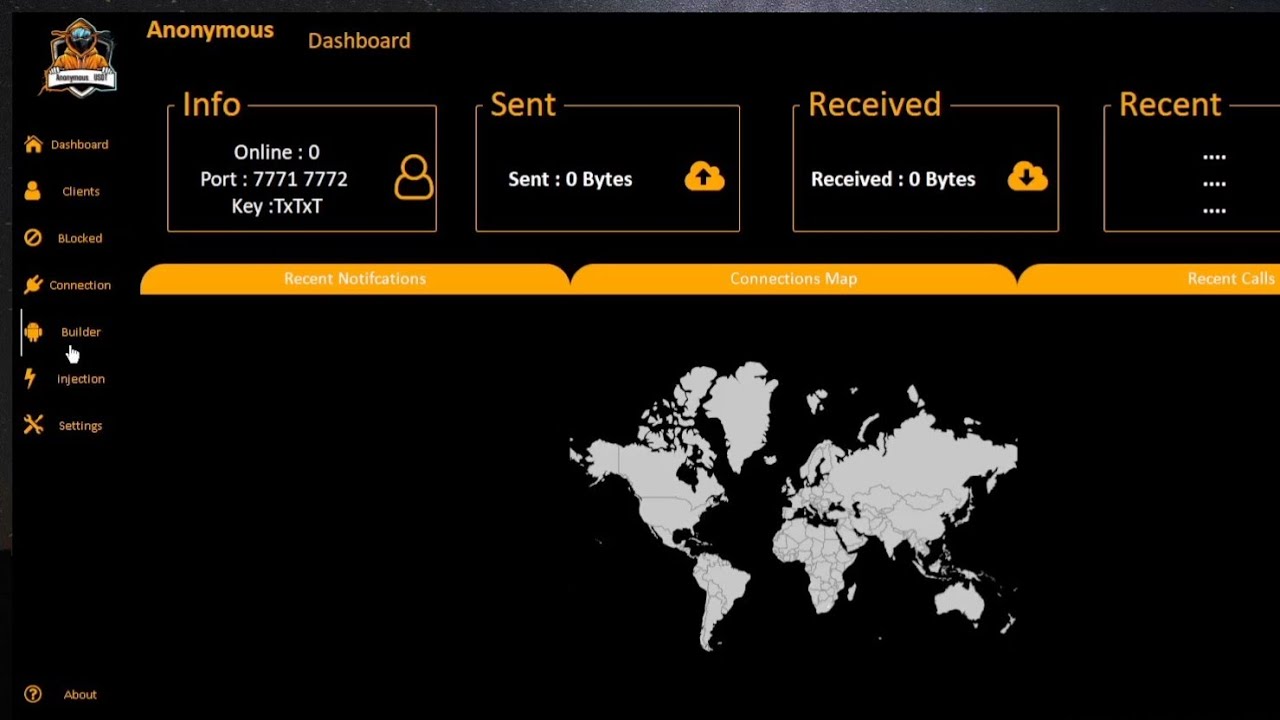This screenshot has height=720, width=1280.
Task: Click the Info panel heading
Action: pyautogui.click(x=211, y=105)
